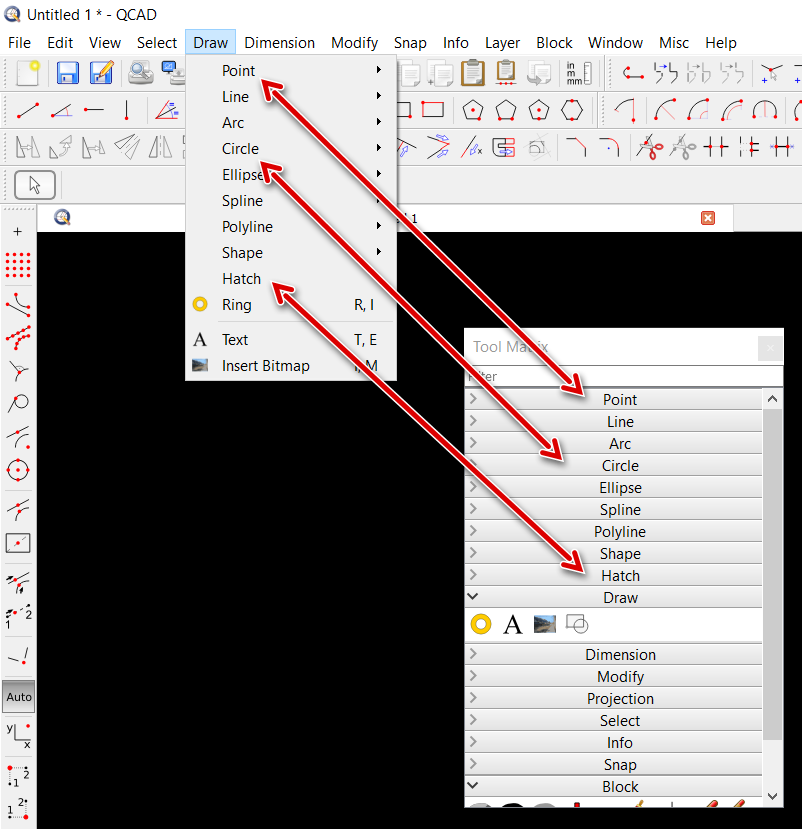Click the red dotted grid snap icon
Screen dimensions: 802x829
pyautogui.click(x=18, y=265)
